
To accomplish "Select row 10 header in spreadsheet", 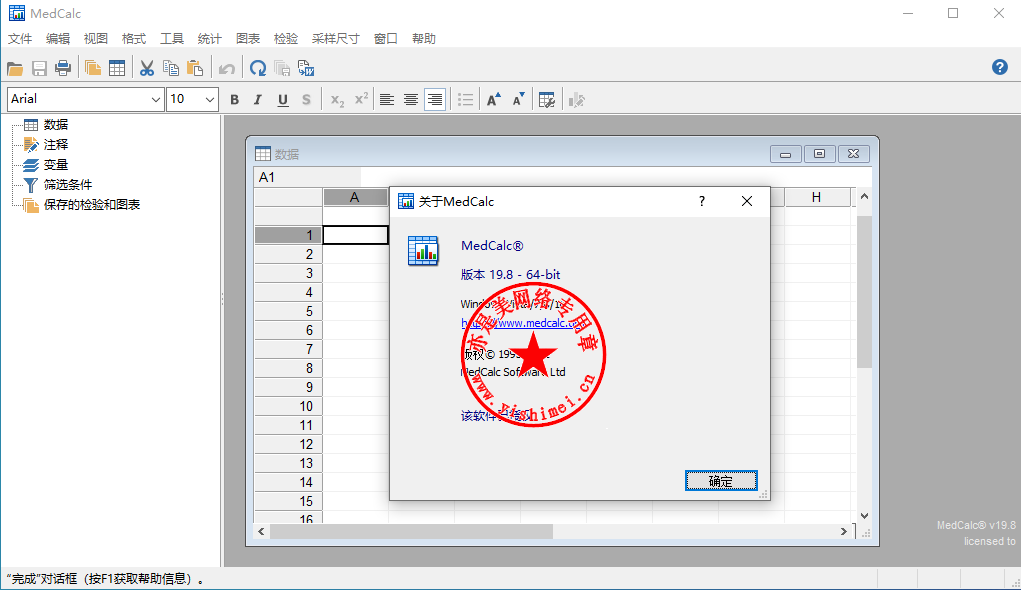I will pyautogui.click(x=288, y=406).
